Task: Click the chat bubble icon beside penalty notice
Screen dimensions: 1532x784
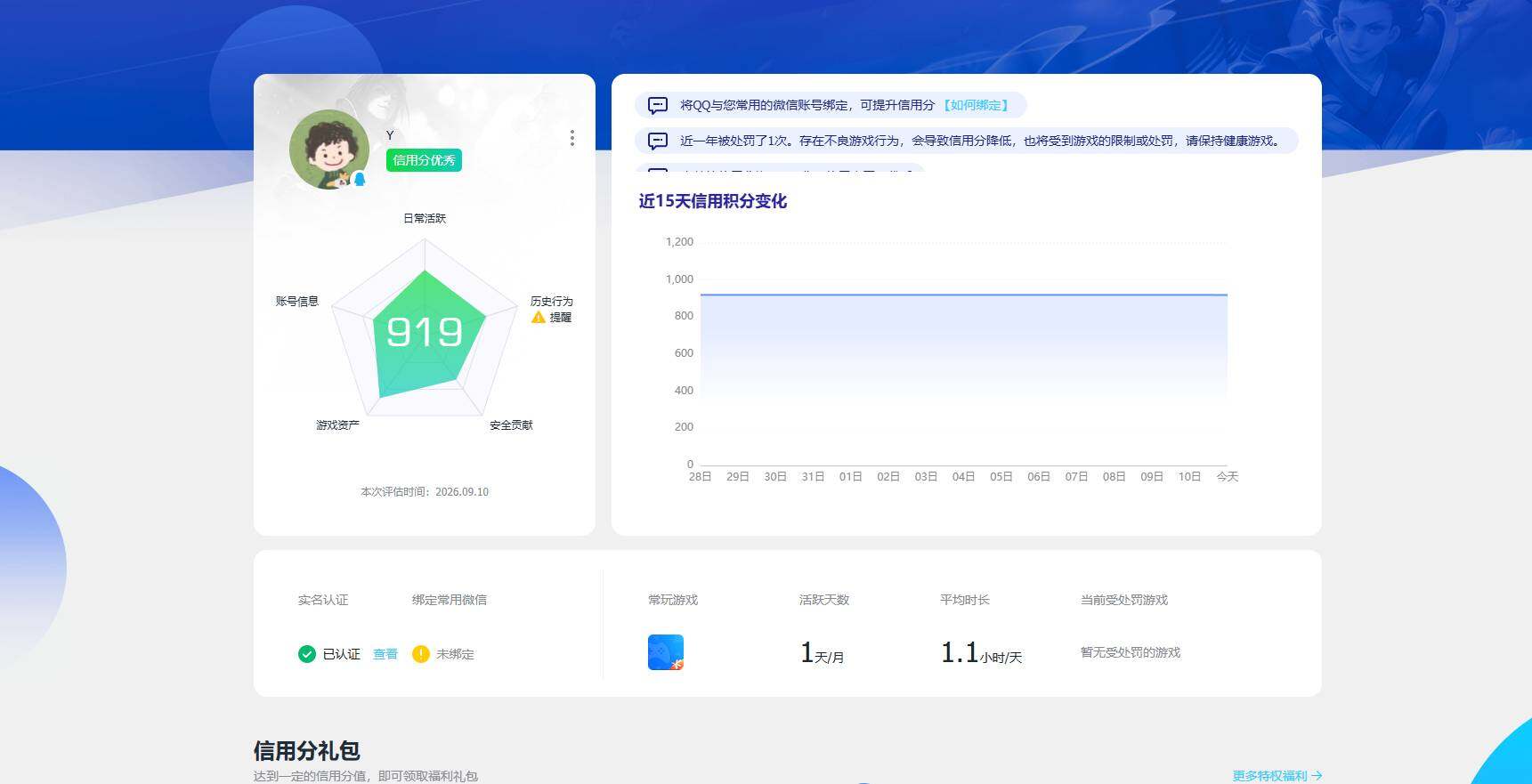Action: coord(658,141)
